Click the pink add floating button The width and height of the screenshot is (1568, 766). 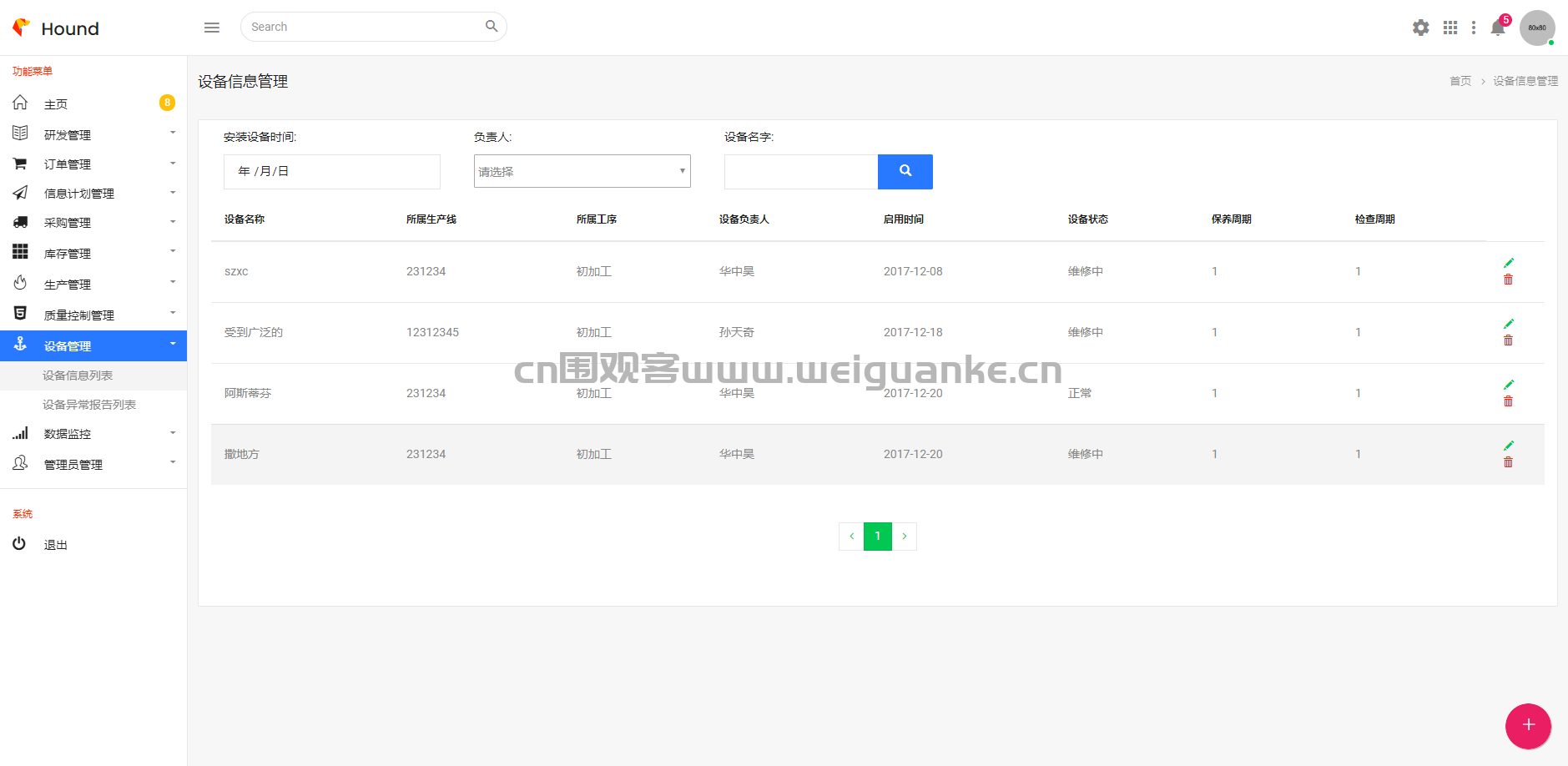pos(1529,725)
